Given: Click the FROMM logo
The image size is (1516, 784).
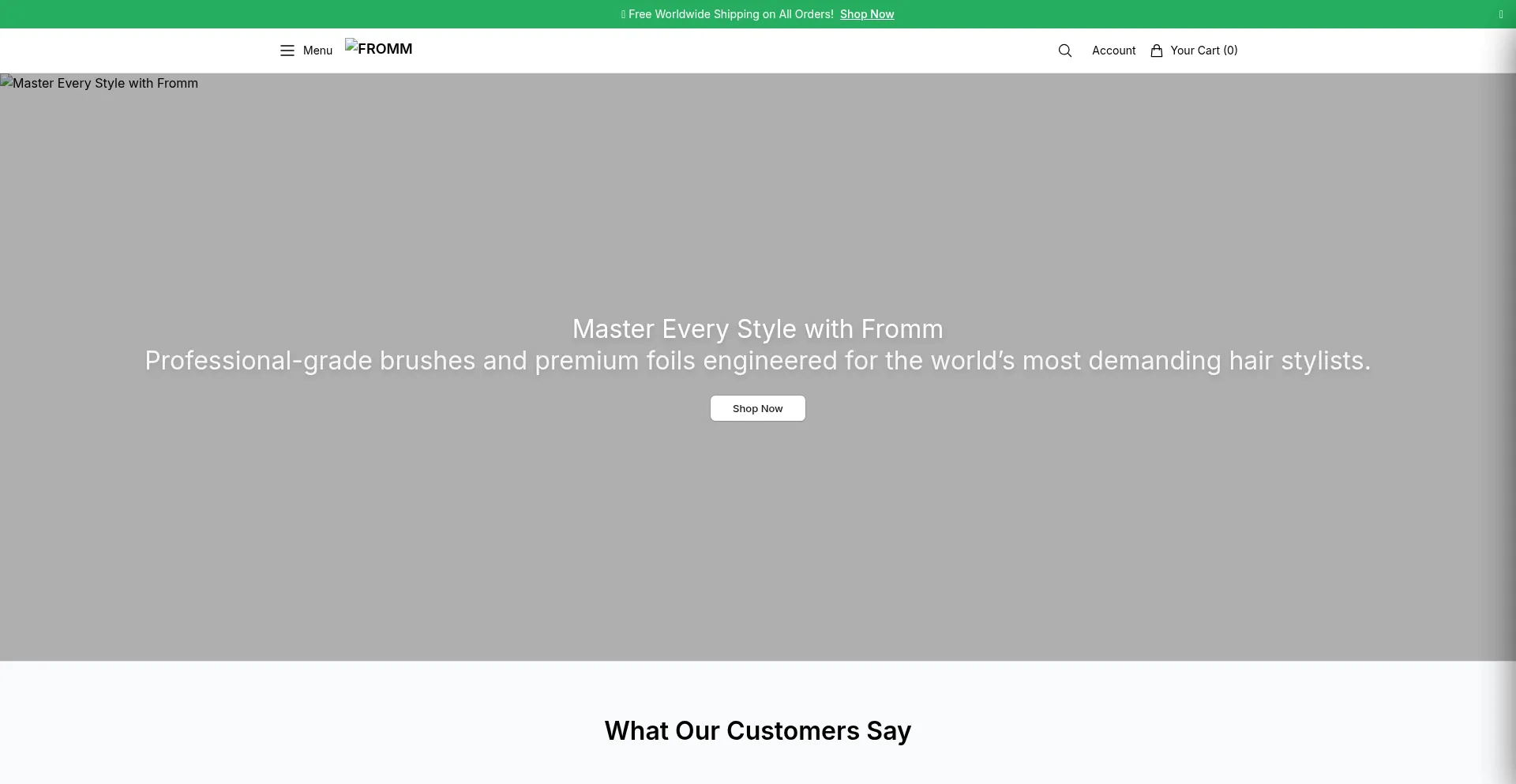Looking at the screenshot, I should pyautogui.click(x=378, y=48).
